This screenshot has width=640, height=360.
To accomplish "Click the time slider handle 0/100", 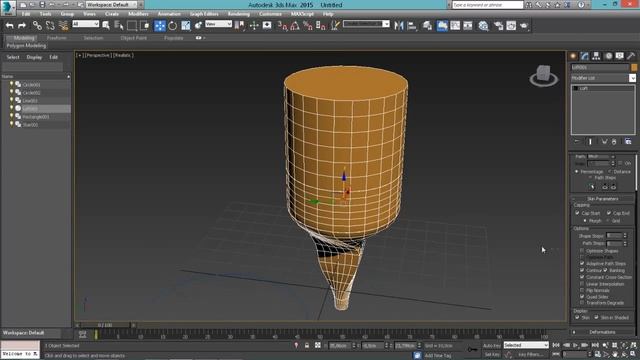I will [x=105, y=325].
